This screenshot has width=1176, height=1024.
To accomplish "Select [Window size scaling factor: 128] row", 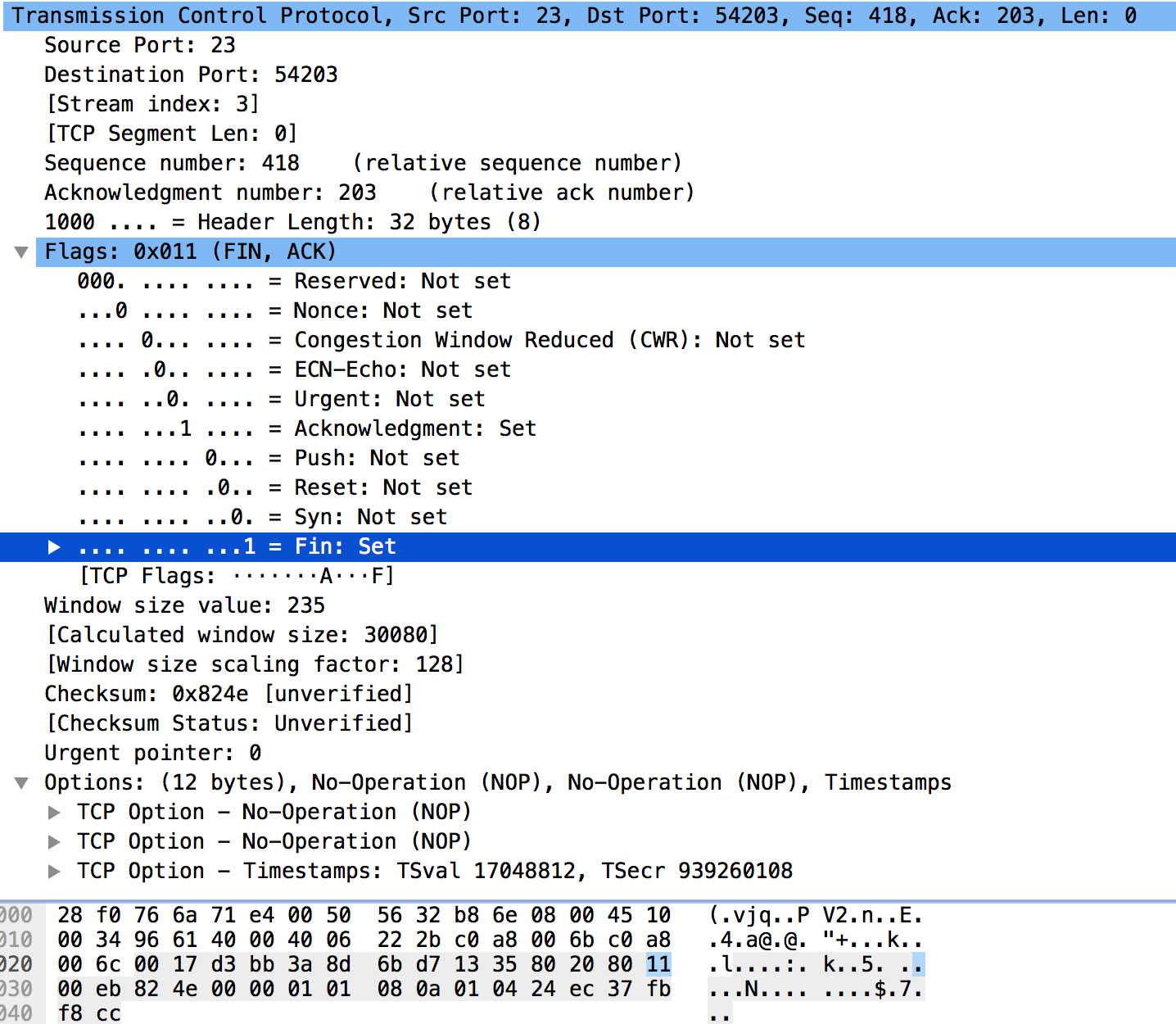I will tap(255, 664).
